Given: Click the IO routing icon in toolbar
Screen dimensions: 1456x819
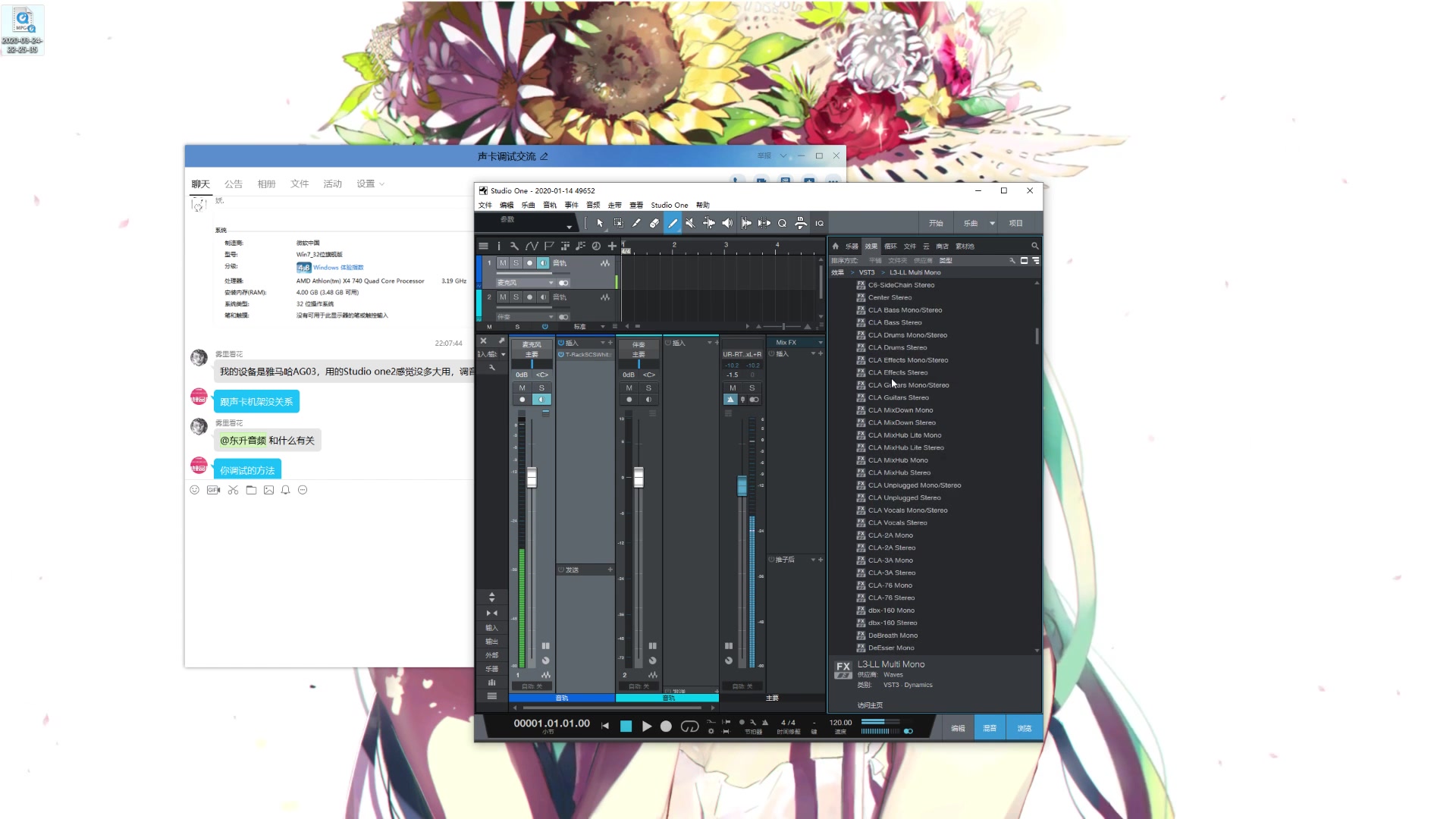Looking at the screenshot, I should (x=820, y=224).
